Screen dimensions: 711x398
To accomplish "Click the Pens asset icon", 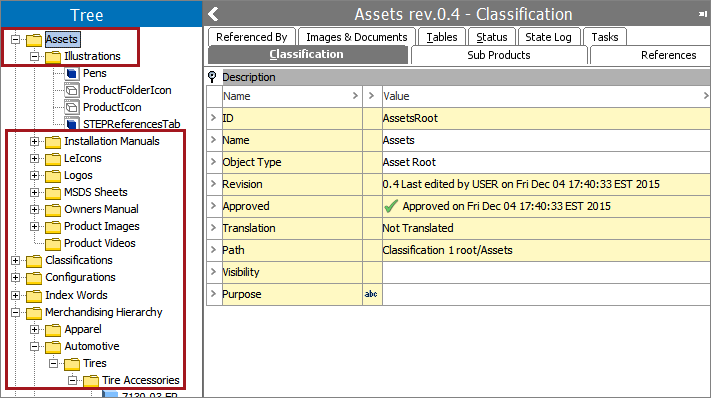I will tap(72, 73).
